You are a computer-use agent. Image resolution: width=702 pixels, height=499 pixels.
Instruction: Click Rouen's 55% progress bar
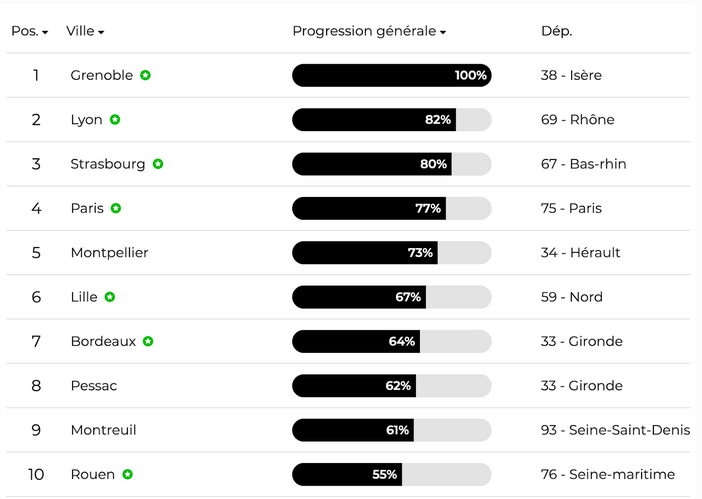pyautogui.click(x=391, y=474)
